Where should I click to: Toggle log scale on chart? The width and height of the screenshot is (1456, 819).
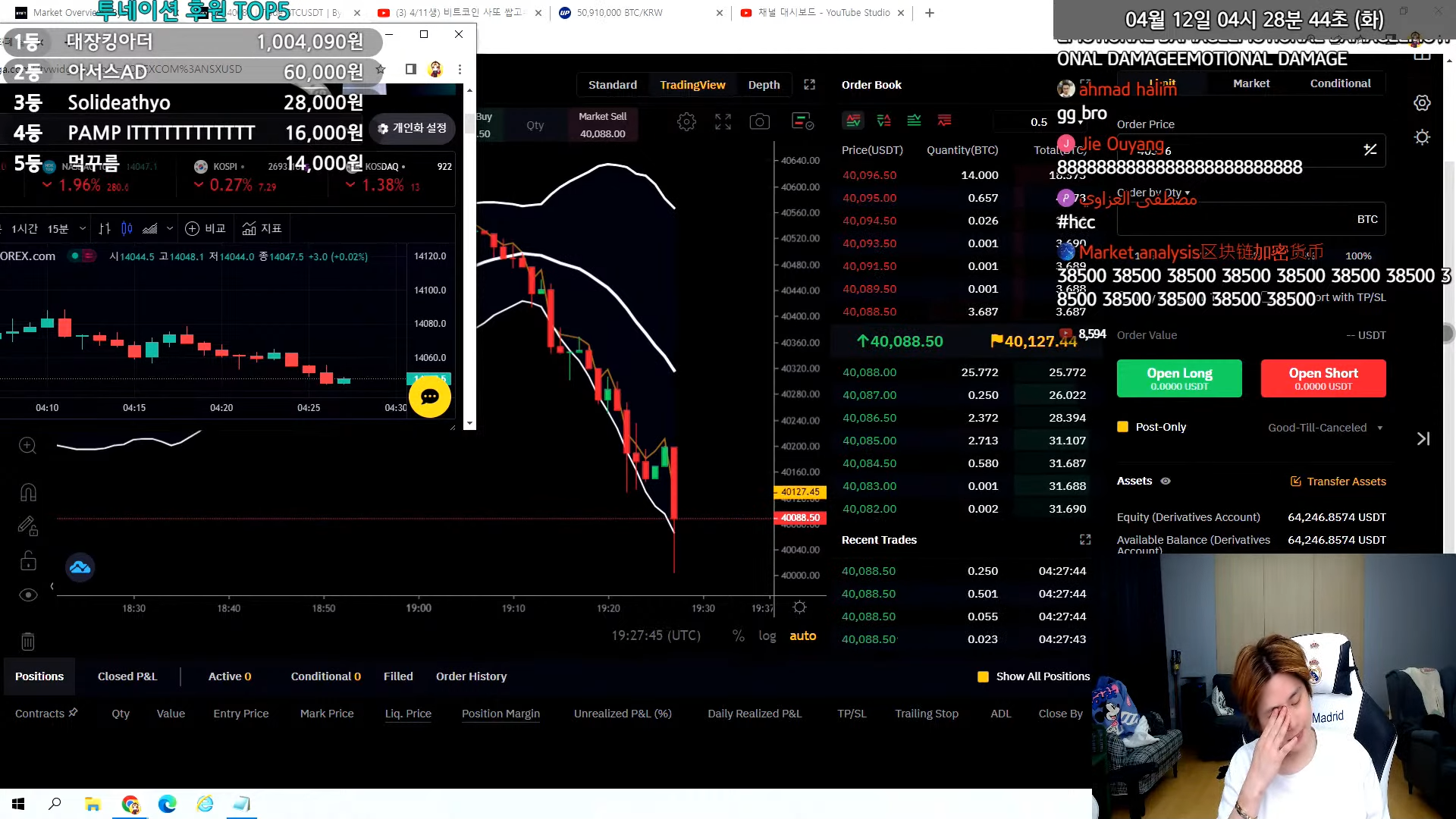click(x=767, y=635)
